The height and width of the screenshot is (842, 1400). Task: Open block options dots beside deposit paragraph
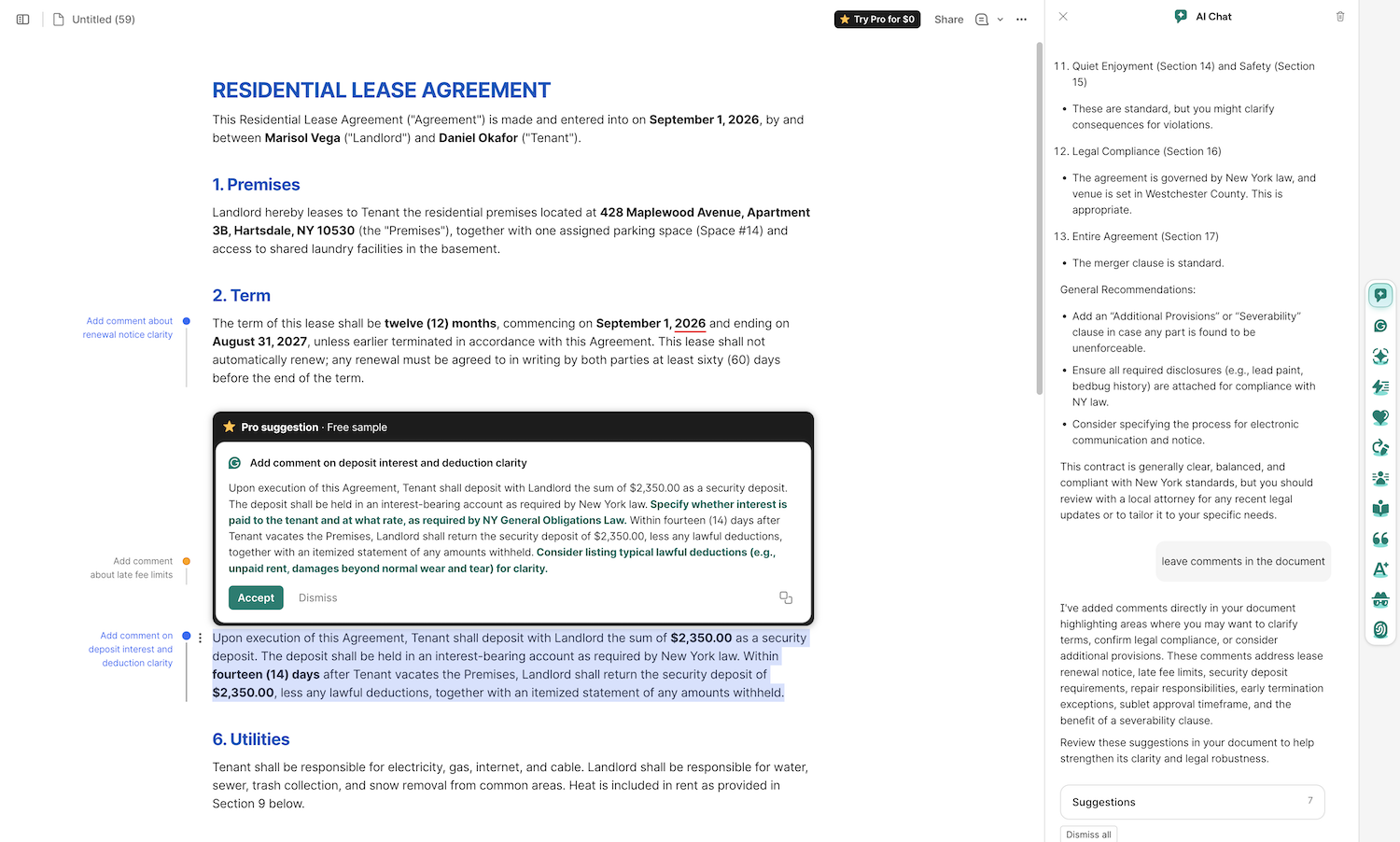pos(200,638)
